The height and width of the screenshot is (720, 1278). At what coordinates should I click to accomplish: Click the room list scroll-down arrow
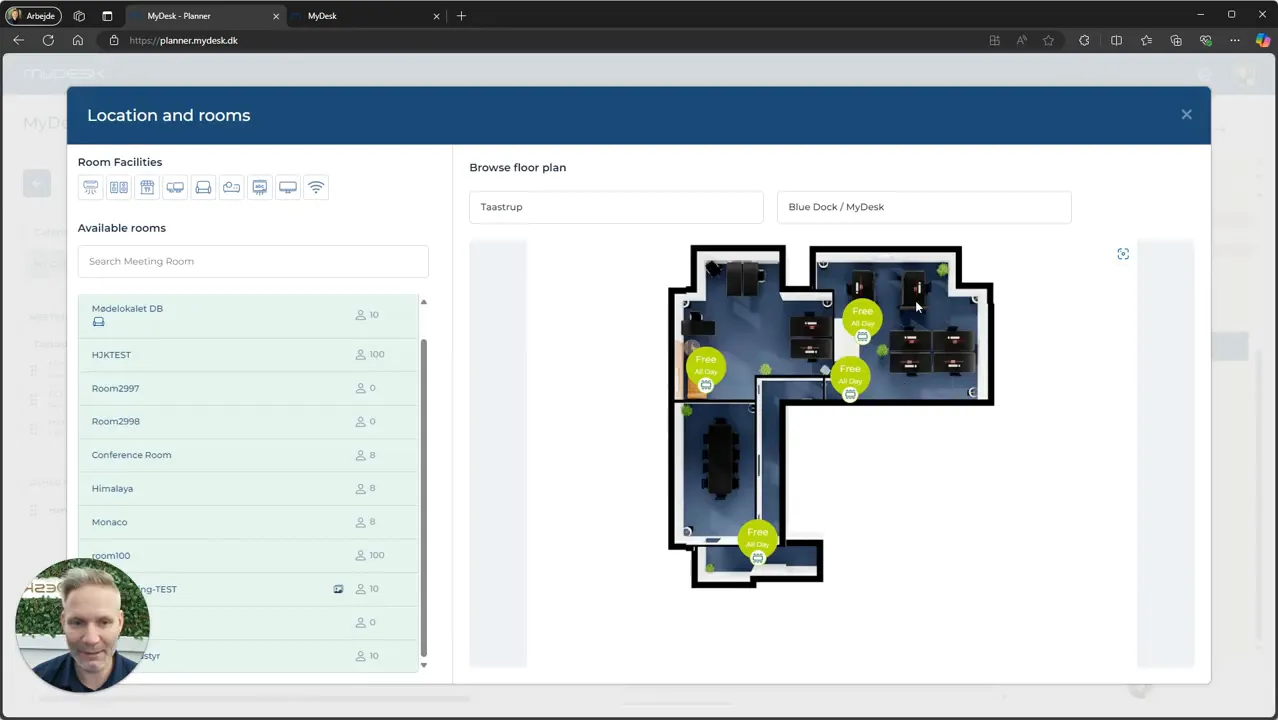423,665
